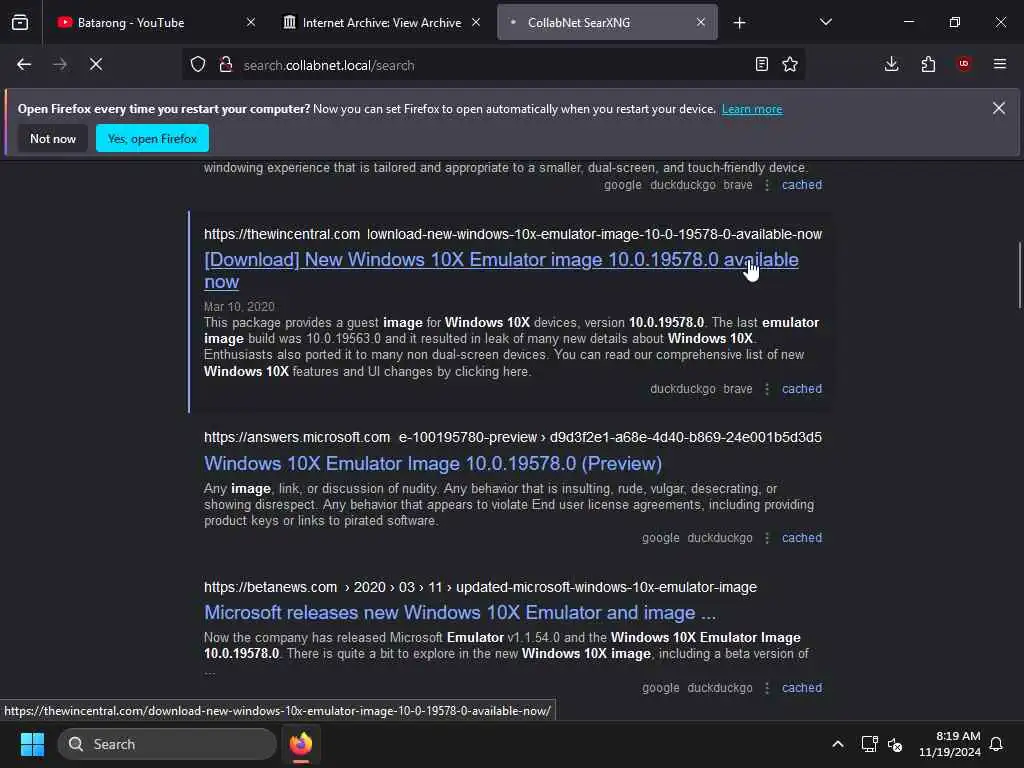The height and width of the screenshot is (768, 1024).
Task: Open the clock showing 8:19 AM
Action: [x=950, y=744]
